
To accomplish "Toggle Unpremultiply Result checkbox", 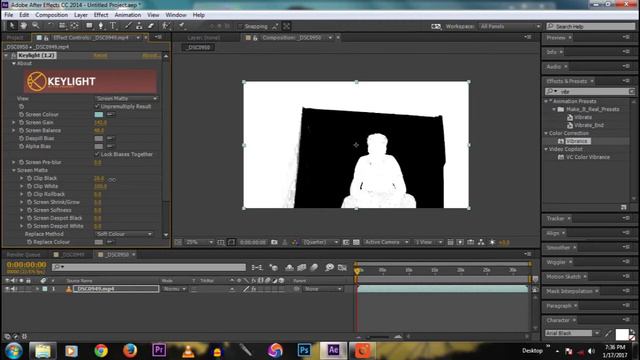I will pyautogui.click(x=97, y=107).
